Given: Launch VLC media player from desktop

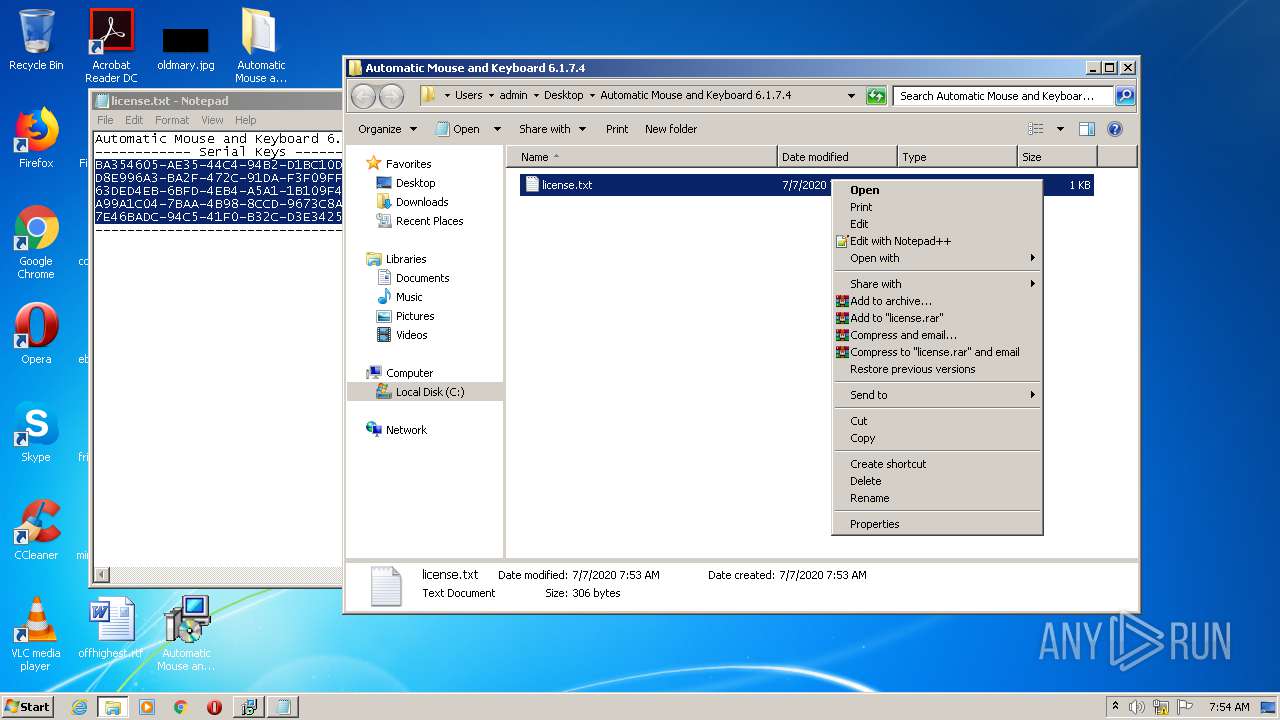Looking at the screenshot, I should point(36,634).
